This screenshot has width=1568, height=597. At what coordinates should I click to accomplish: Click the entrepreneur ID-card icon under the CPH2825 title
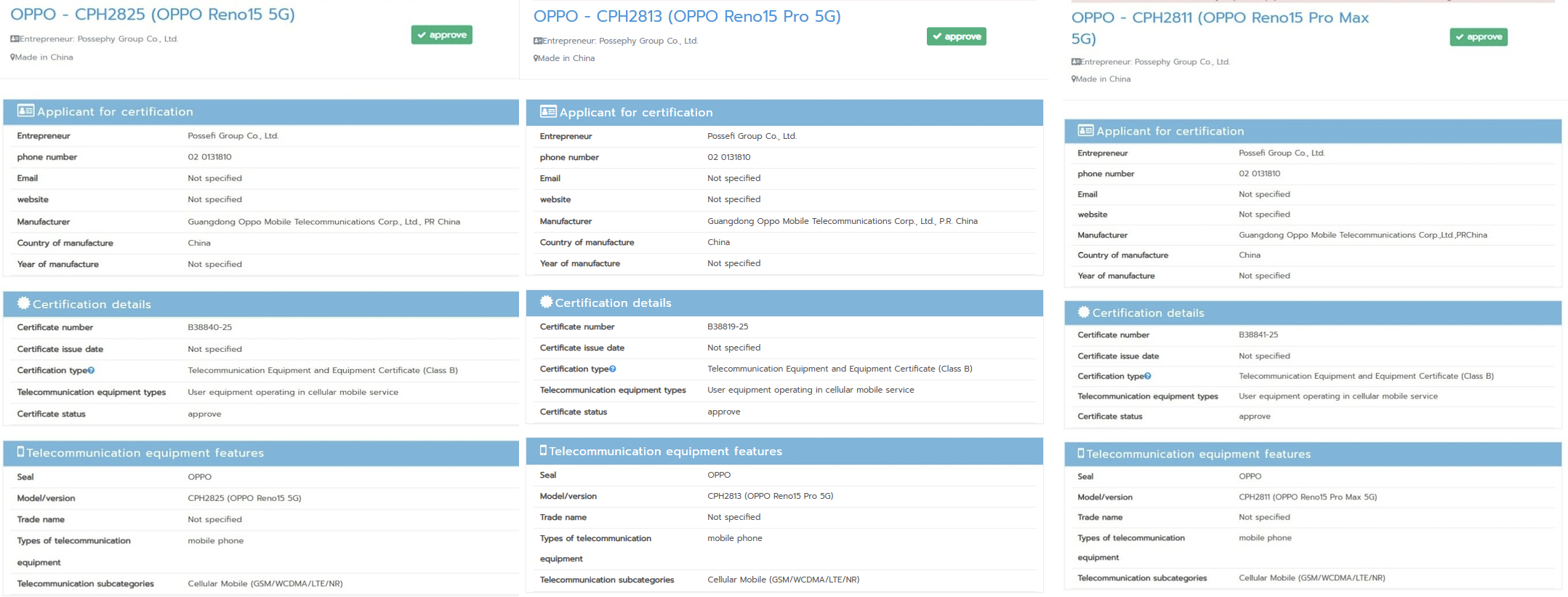[x=15, y=39]
